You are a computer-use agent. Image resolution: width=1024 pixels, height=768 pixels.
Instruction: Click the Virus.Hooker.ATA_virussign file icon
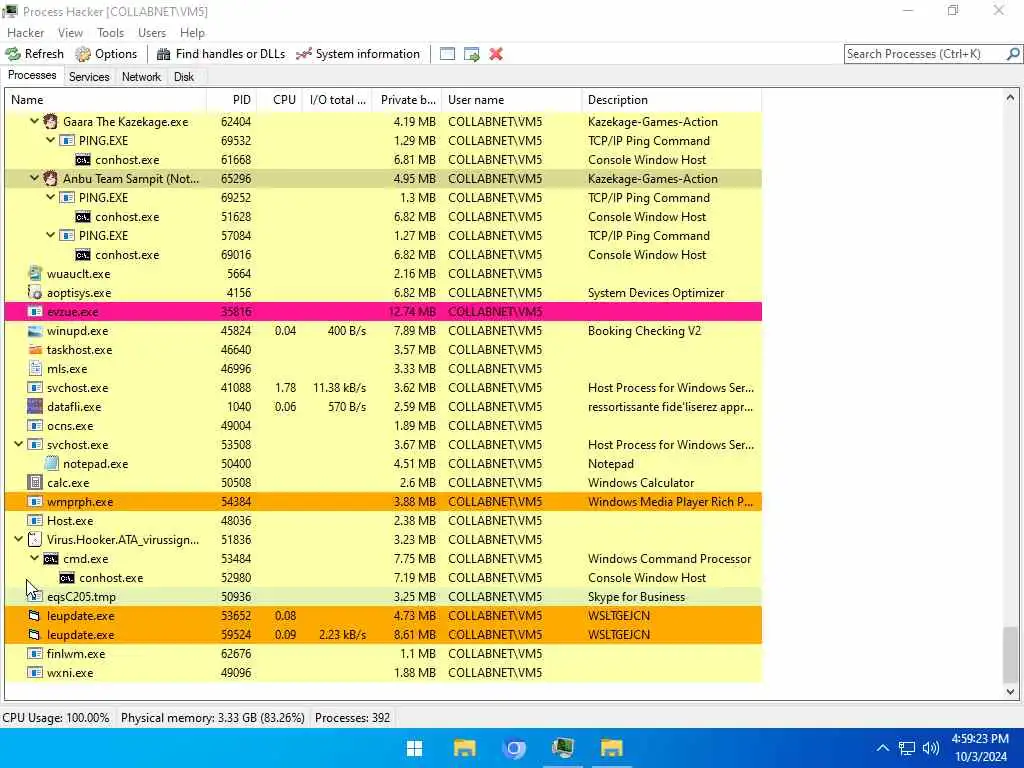[35, 539]
